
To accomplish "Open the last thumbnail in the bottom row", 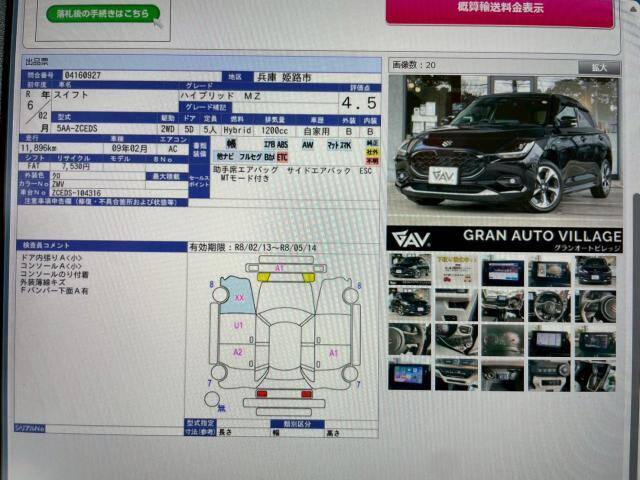I will (x=596, y=375).
